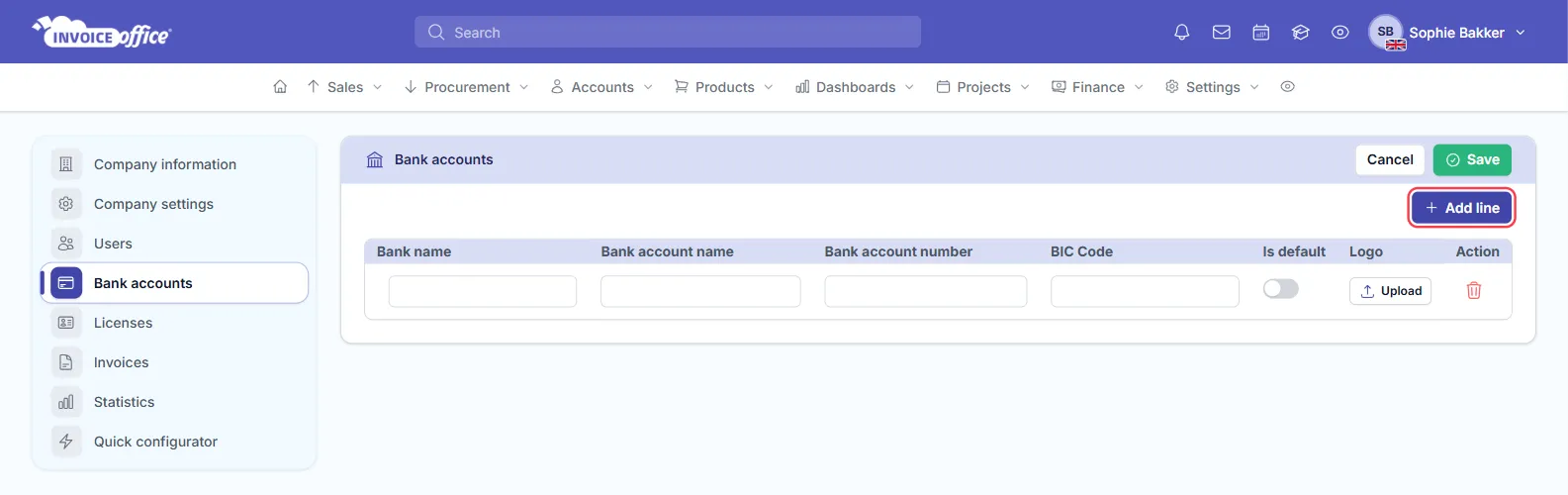Click the Upload logo button
This screenshot has height=495, width=1568.
pos(1390,290)
